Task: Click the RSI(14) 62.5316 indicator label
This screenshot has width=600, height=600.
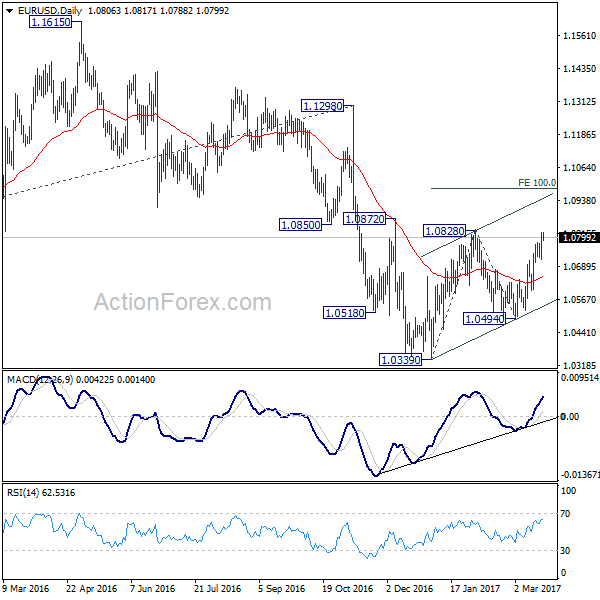Action: pyautogui.click(x=41, y=492)
